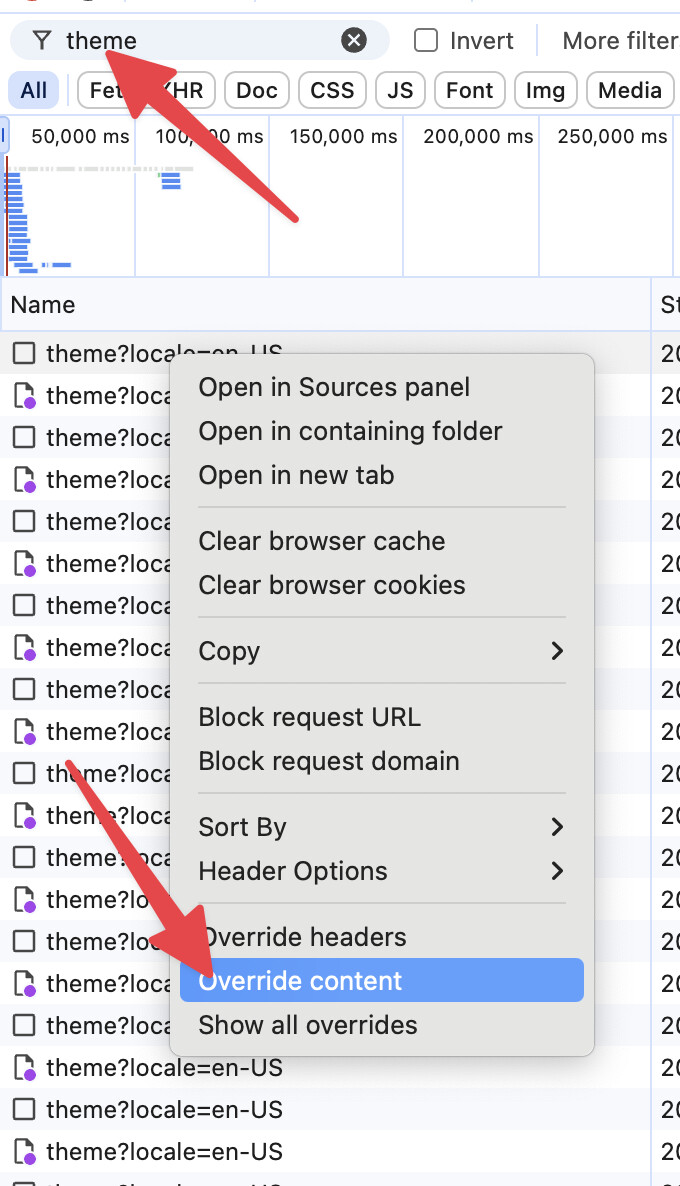This screenshot has width=680, height=1186.
Task: Select the CSS type filter
Action: click(332, 91)
